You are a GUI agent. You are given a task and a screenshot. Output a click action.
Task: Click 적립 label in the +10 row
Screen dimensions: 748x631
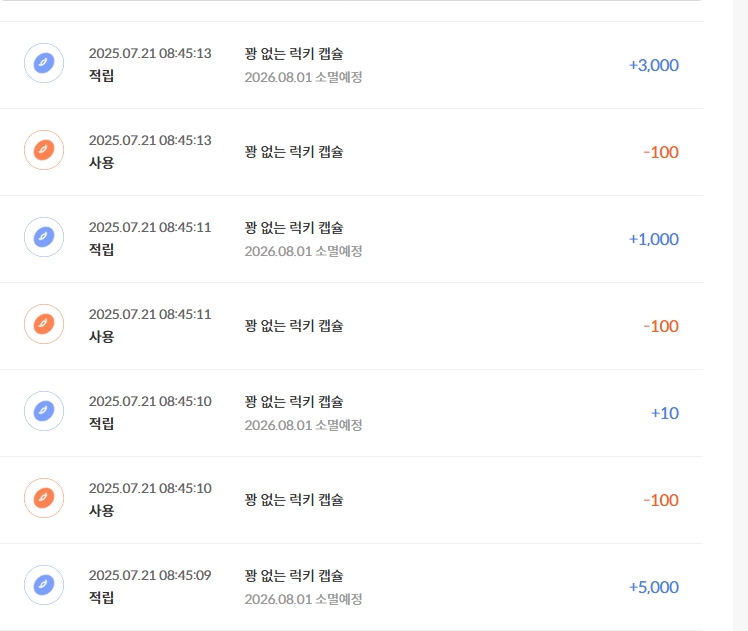tap(101, 424)
